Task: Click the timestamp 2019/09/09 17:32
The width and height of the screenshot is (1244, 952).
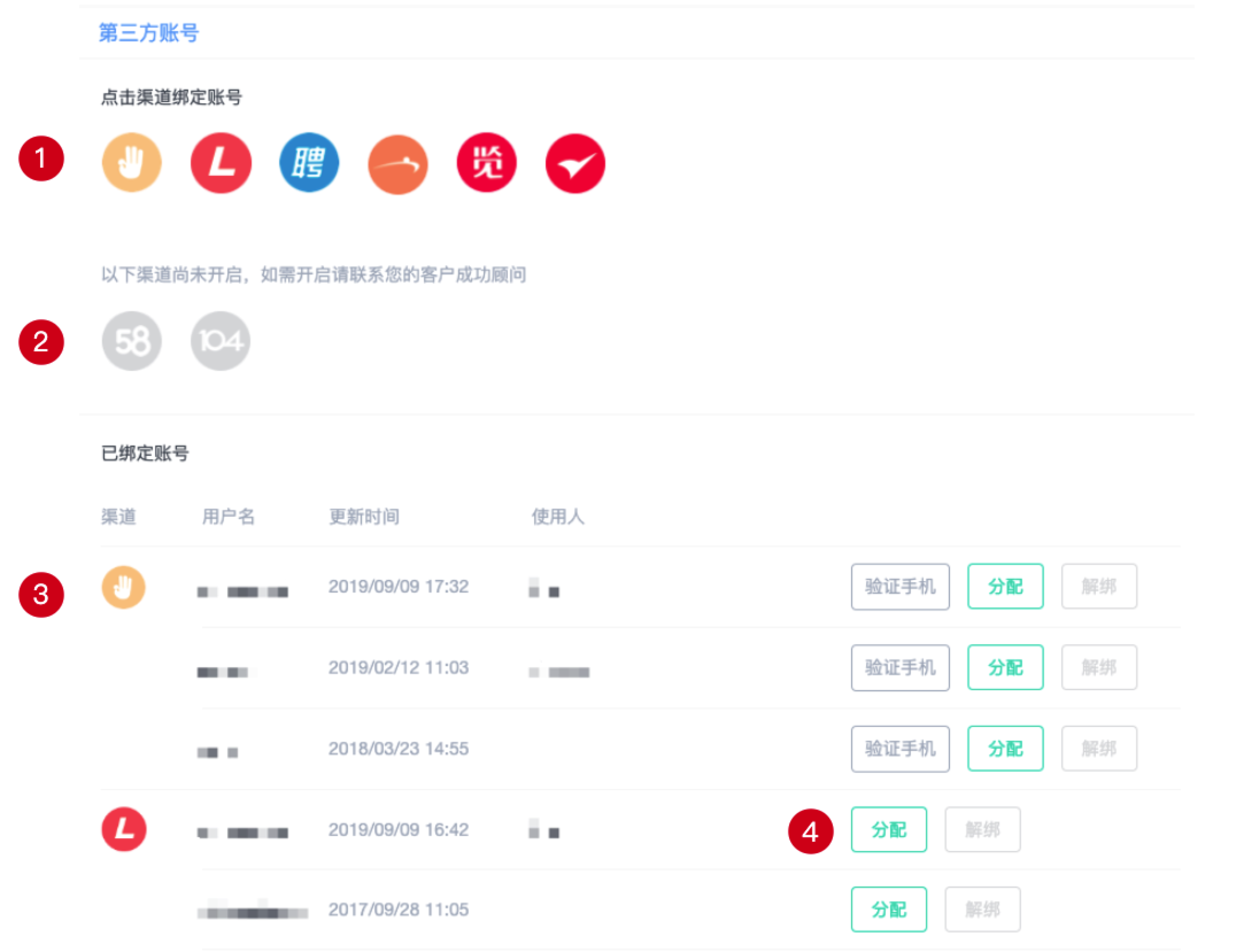Action: coord(399,586)
